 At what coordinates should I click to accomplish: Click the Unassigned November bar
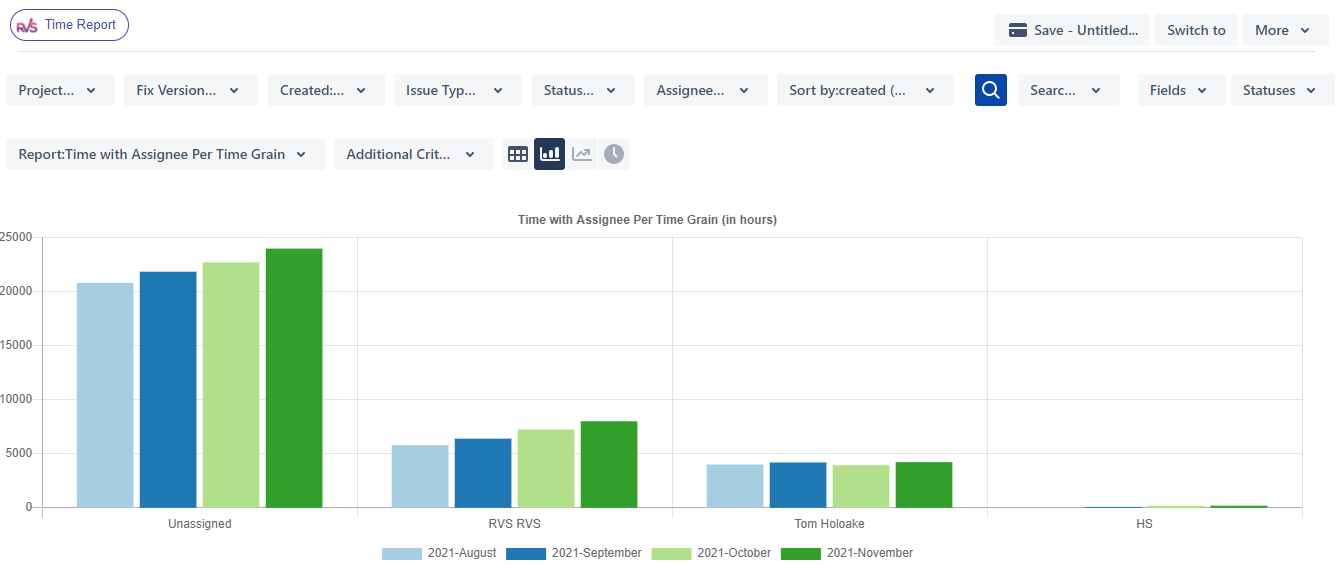294,378
